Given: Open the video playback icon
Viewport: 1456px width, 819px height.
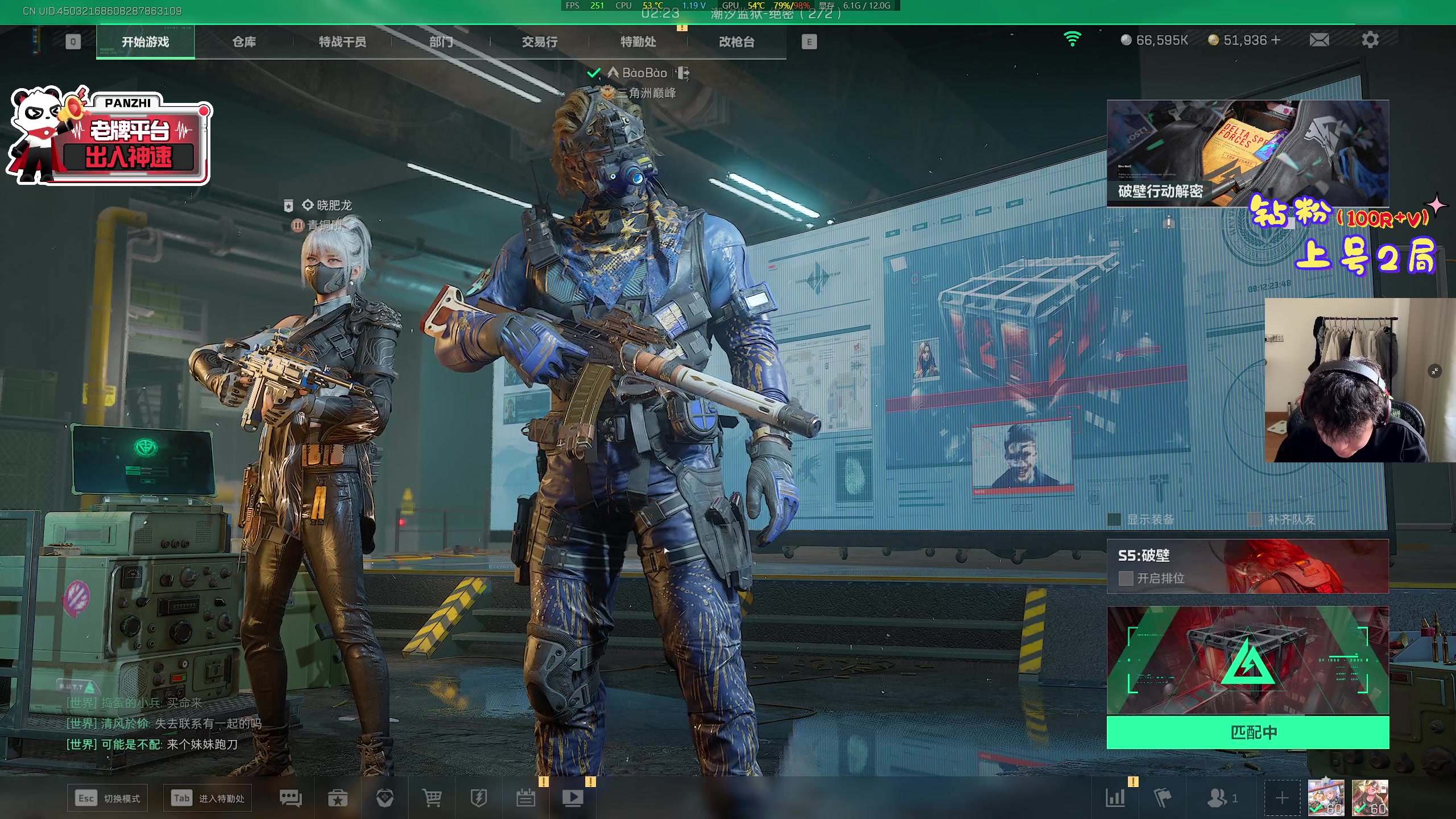Looking at the screenshot, I should coord(573,799).
